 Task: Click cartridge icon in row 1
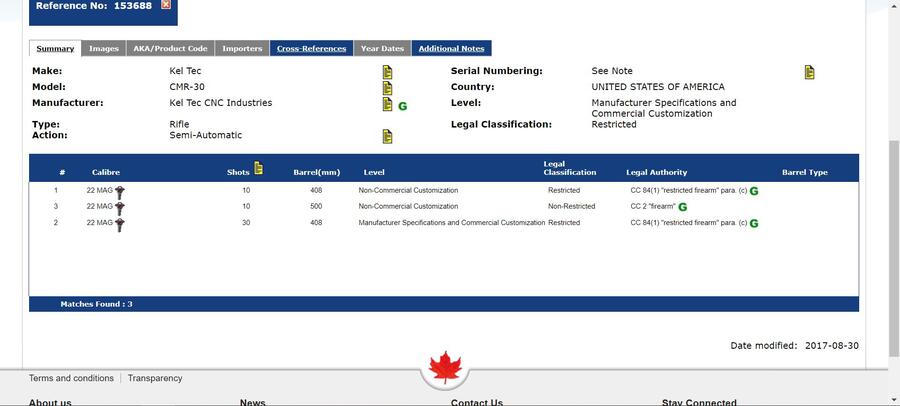[x=119, y=192]
